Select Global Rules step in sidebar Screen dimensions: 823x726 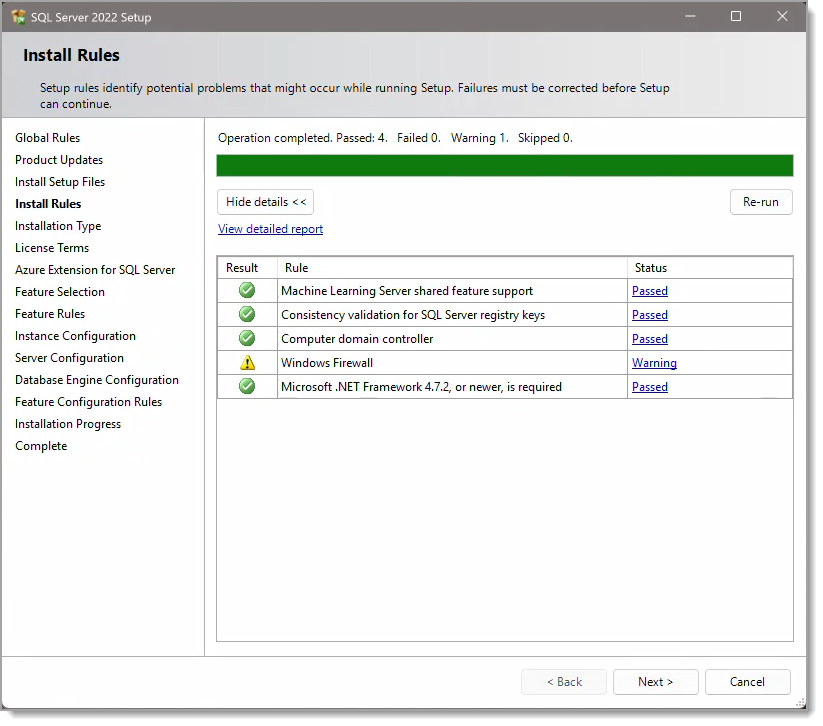coord(48,138)
